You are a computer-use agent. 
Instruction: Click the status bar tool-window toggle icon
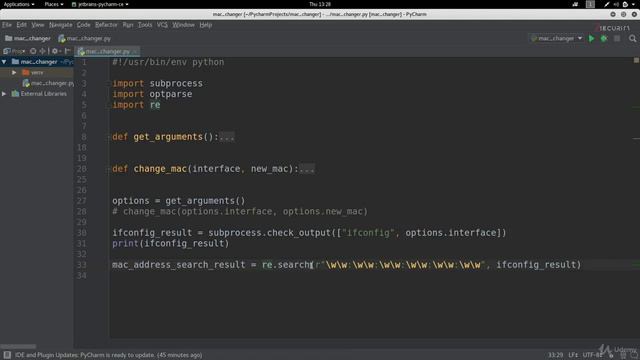coord(7,355)
